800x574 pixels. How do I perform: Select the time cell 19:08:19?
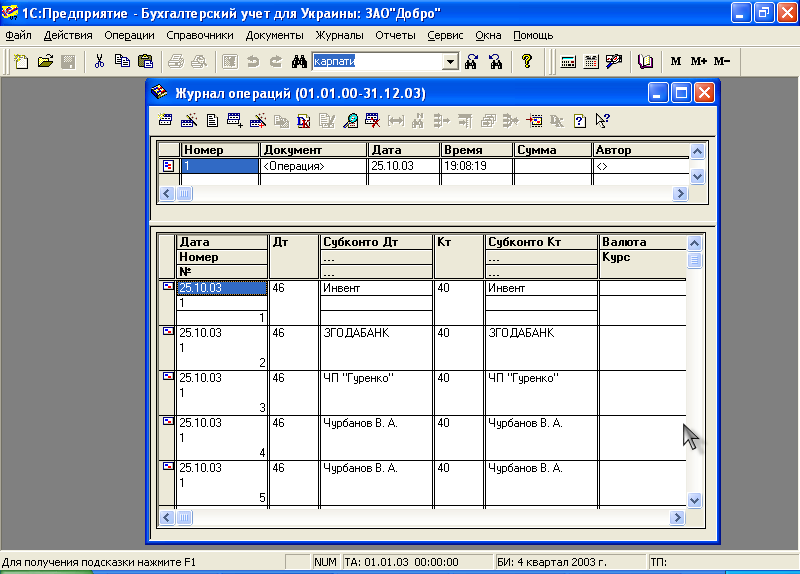coord(476,166)
